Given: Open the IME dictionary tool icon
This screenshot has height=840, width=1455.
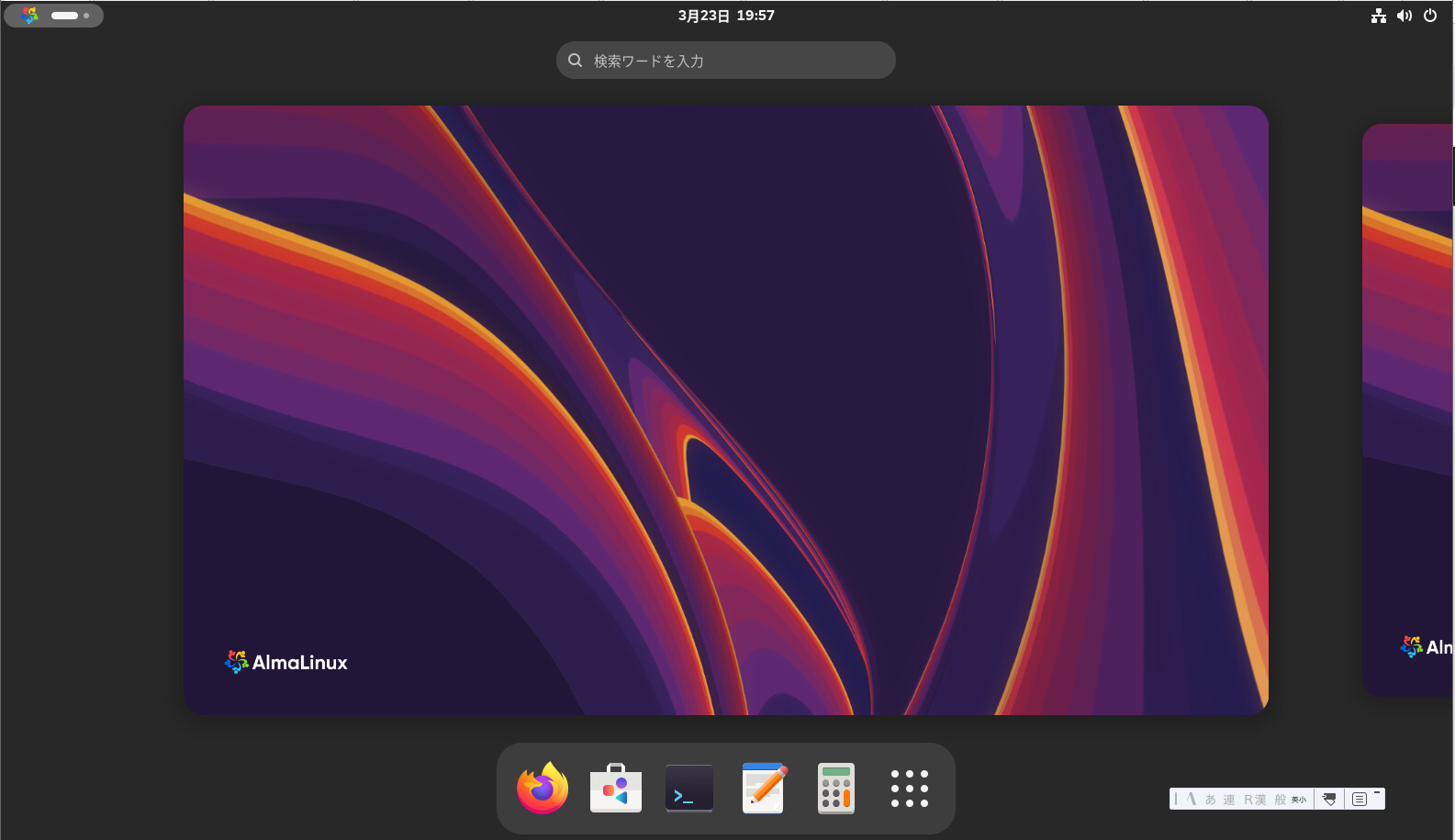Looking at the screenshot, I should (1329, 800).
